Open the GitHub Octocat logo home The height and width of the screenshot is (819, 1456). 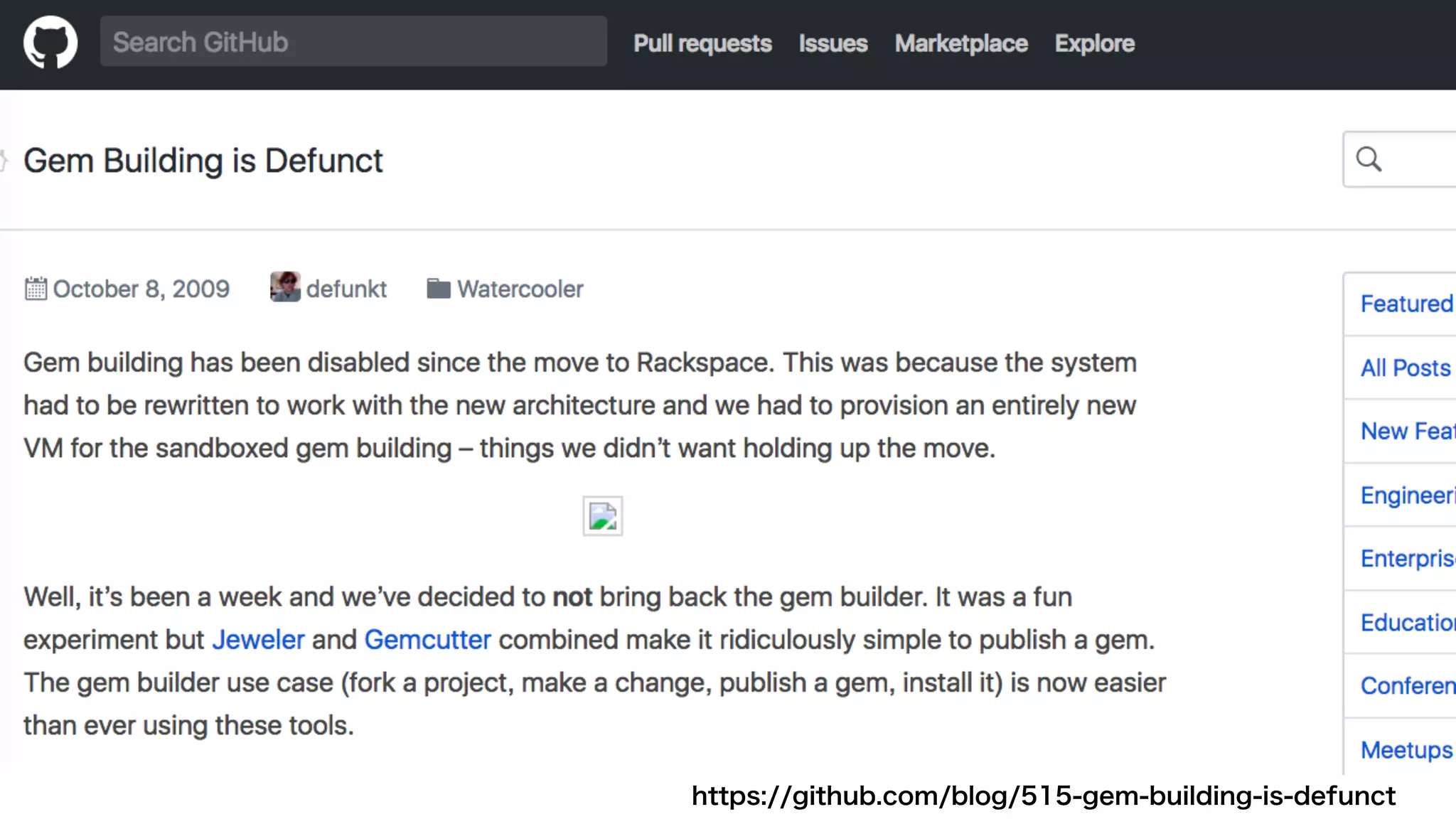pos(50,43)
